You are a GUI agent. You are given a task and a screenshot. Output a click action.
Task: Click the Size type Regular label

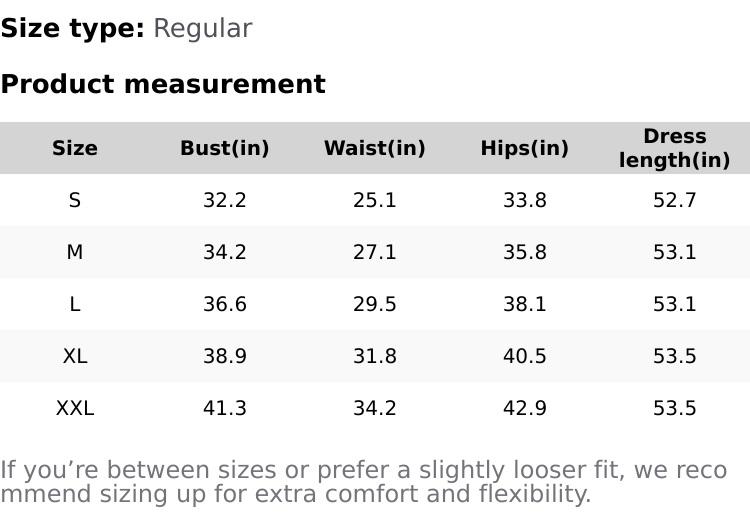(126, 29)
